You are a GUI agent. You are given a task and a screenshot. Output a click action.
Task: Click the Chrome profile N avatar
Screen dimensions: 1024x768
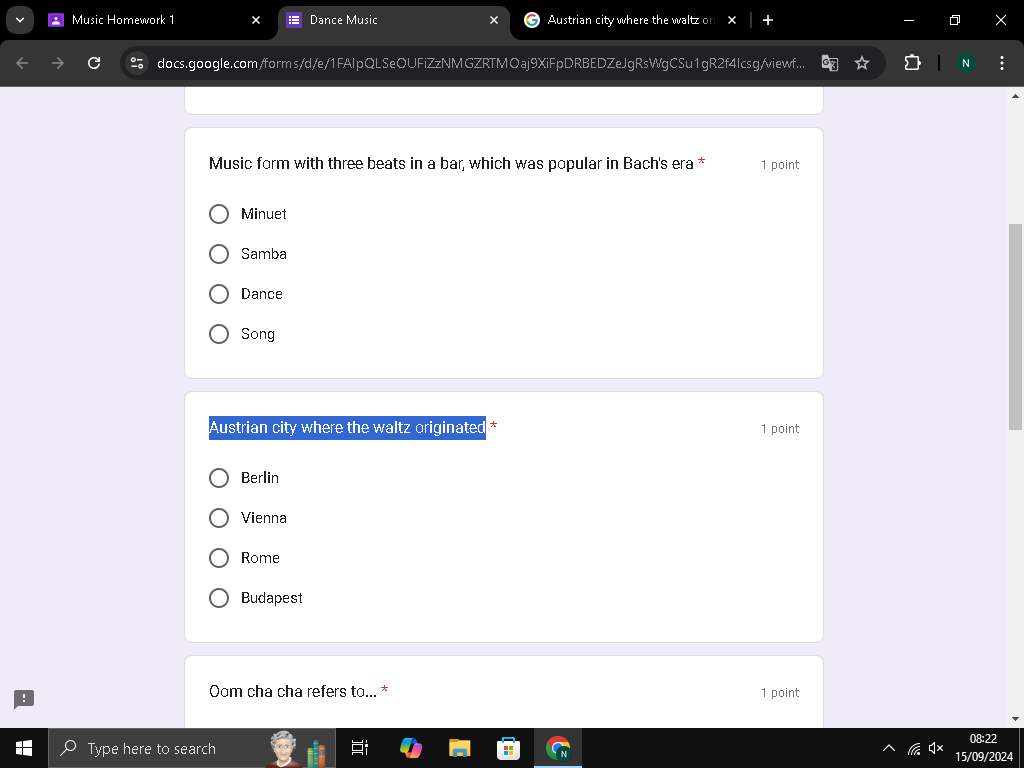[965, 63]
